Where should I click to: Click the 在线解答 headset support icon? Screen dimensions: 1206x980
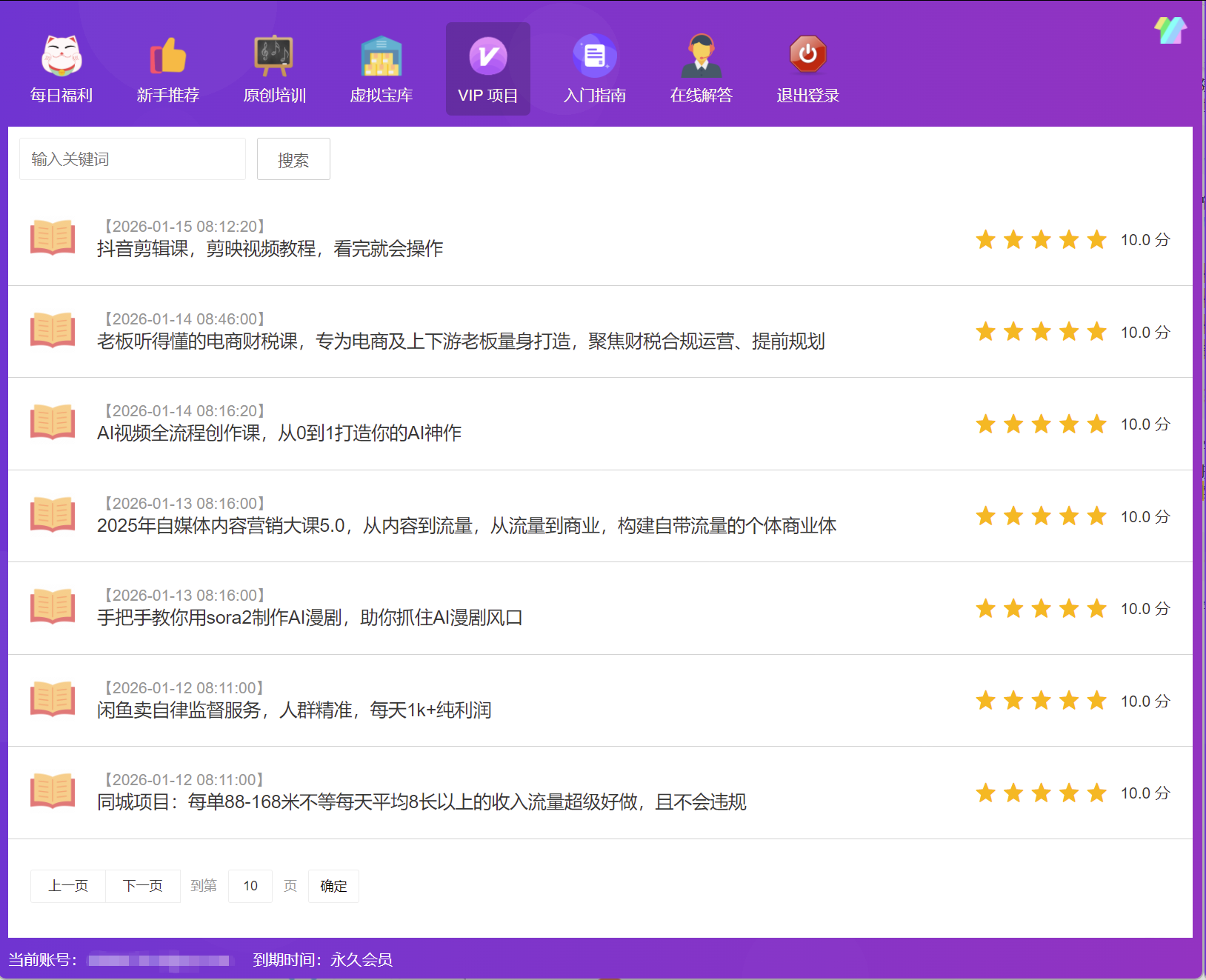coord(700,56)
